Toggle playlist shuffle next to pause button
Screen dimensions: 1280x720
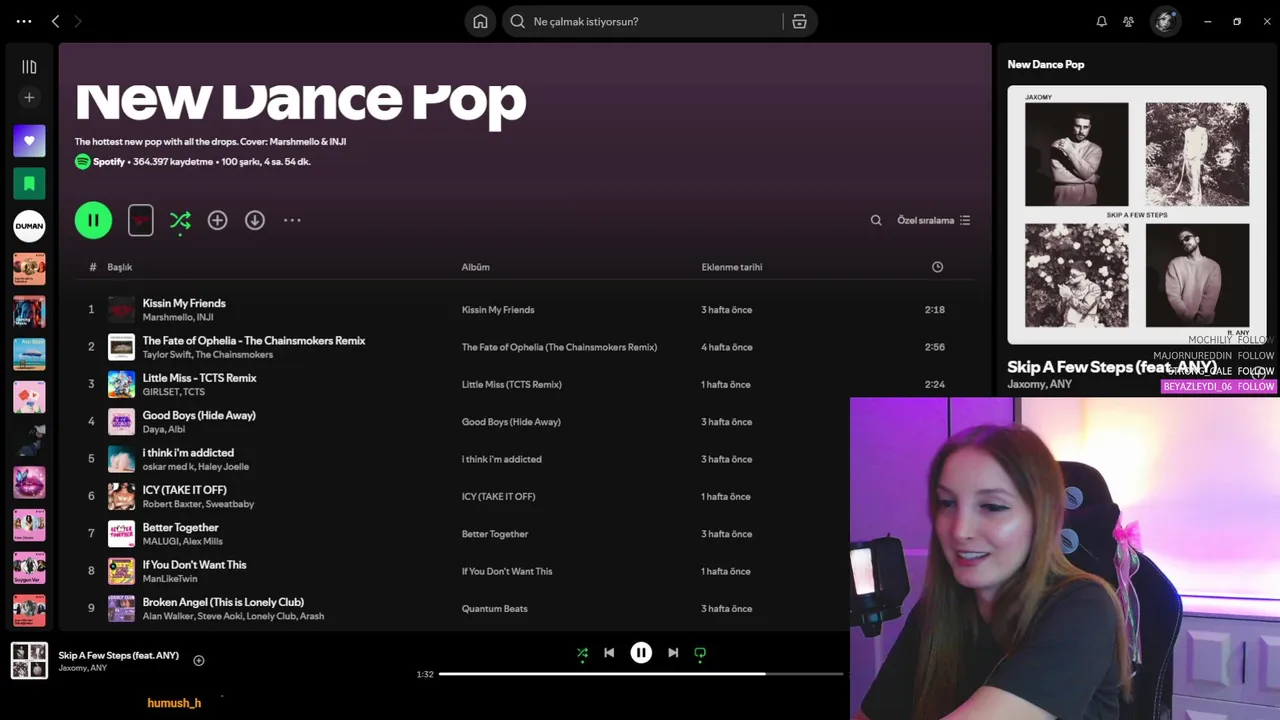click(x=180, y=220)
